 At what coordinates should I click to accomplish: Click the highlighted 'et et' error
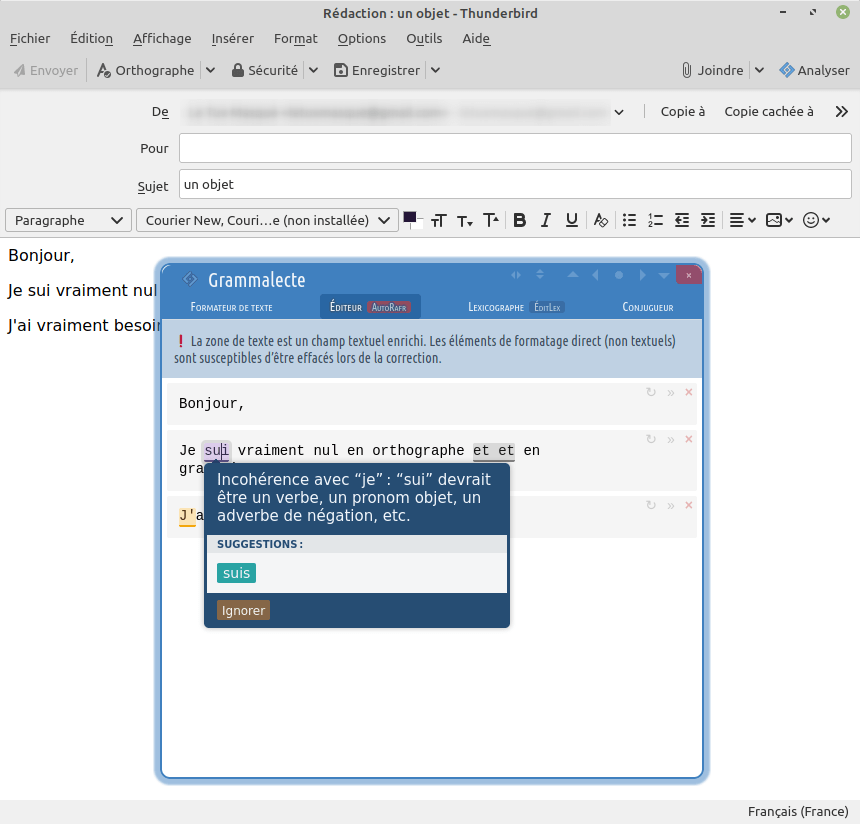pos(494,450)
